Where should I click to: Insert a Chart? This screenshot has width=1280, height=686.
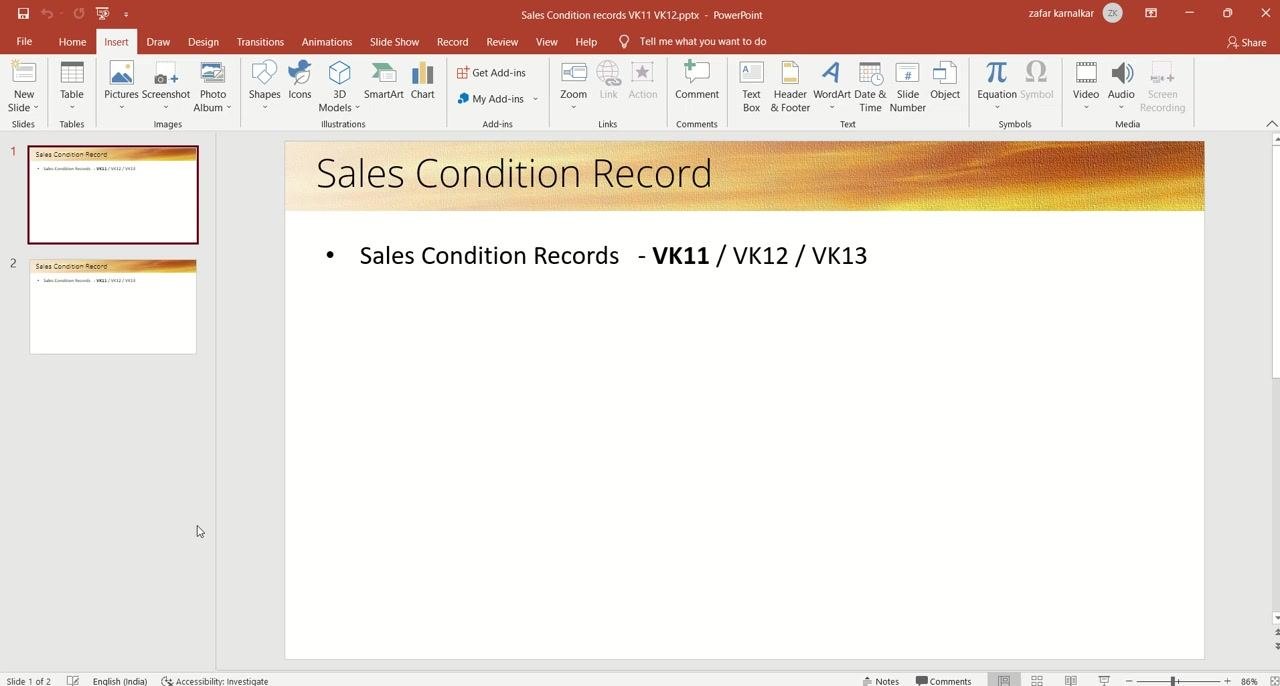click(x=423, y=80)
